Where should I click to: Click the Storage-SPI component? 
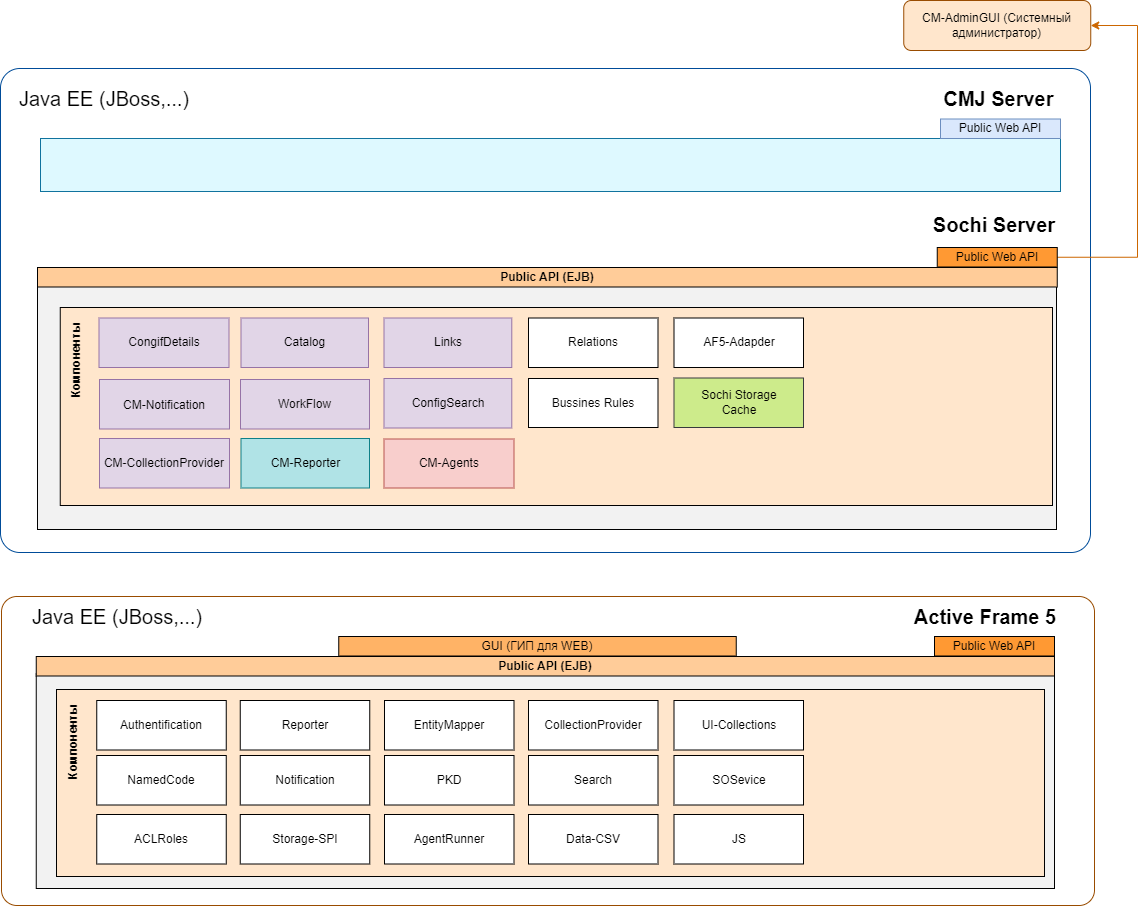pos(305,839)
